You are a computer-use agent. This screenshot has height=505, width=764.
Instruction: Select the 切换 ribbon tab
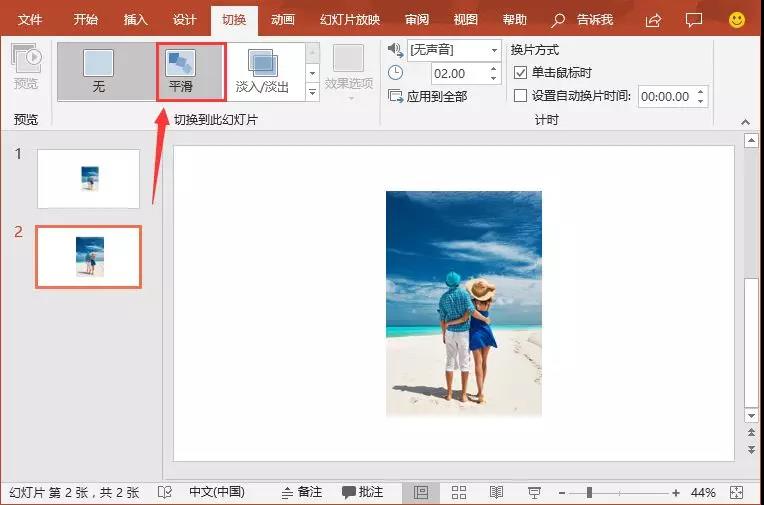pyautogui.click(x=234, y=20)
